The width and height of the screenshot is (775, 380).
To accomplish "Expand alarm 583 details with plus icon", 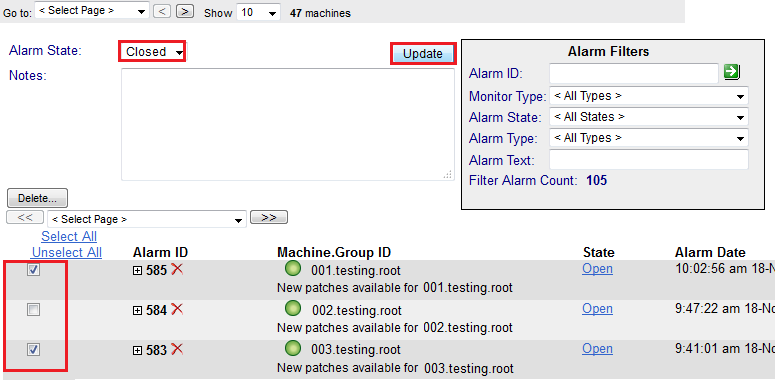I will [137, 351].
